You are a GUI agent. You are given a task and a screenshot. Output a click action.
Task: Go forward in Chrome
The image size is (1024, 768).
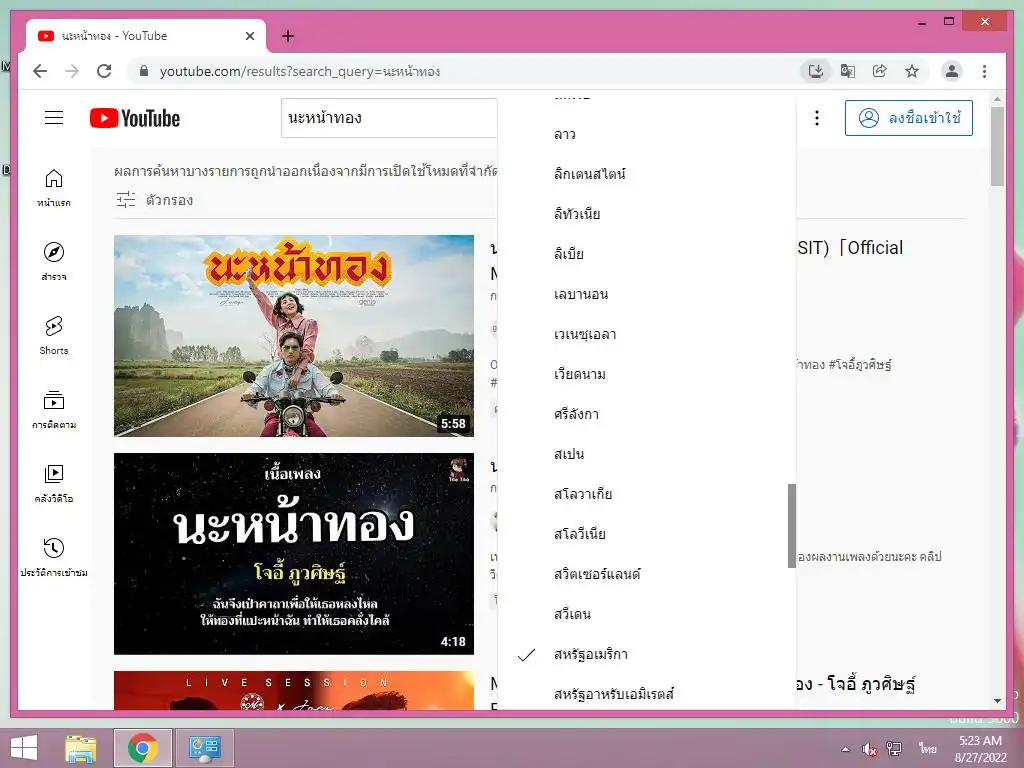(72, 71)
